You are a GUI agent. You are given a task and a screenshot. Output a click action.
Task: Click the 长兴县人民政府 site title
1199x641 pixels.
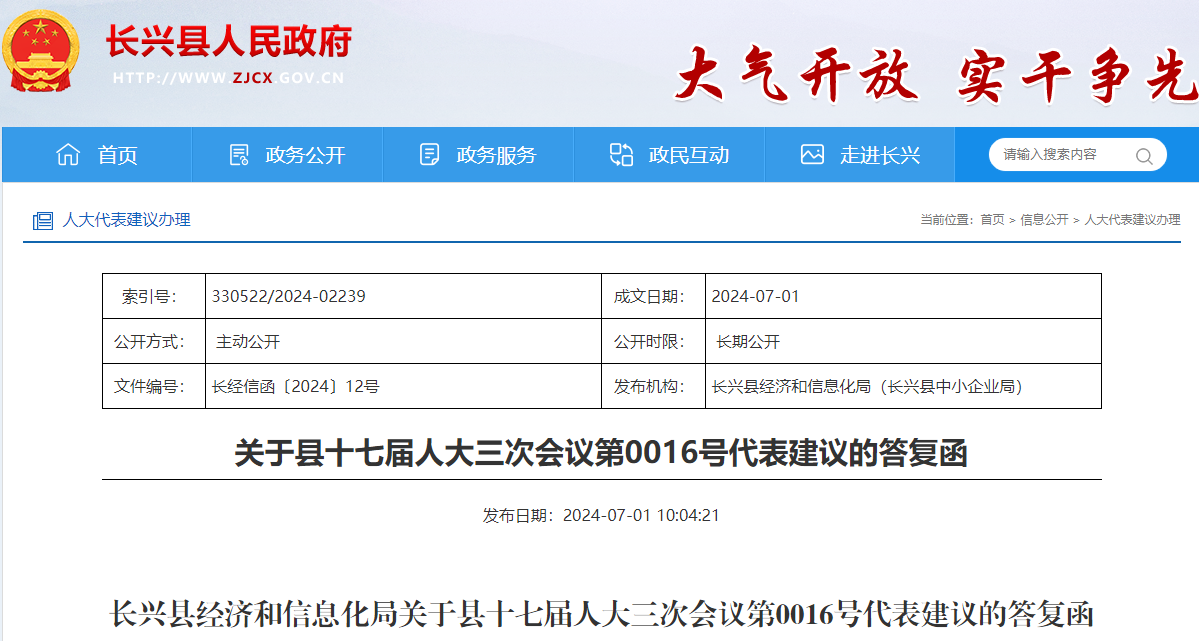[x=229, y=42]
